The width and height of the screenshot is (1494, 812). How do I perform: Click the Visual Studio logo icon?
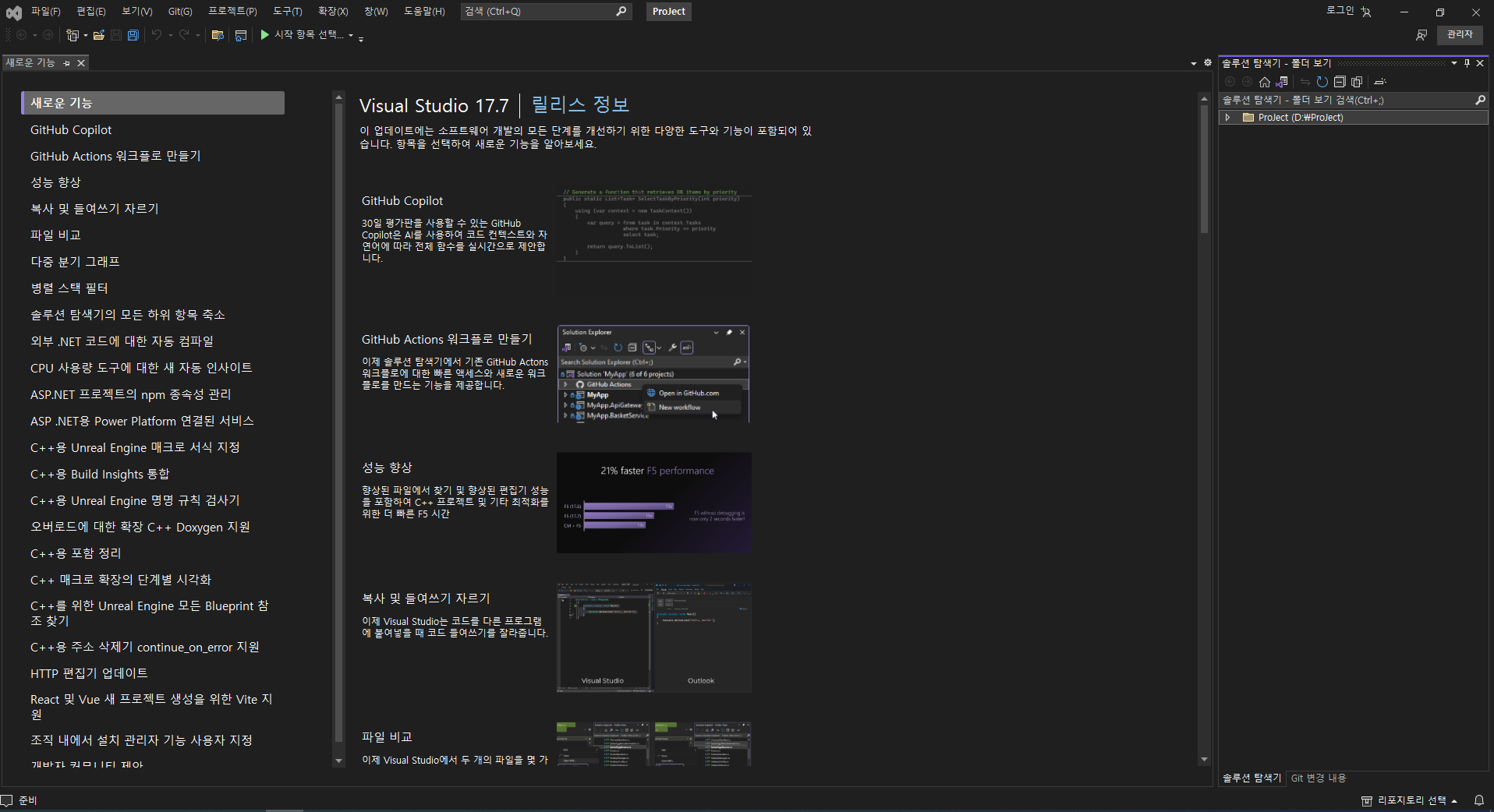[13, 12]
